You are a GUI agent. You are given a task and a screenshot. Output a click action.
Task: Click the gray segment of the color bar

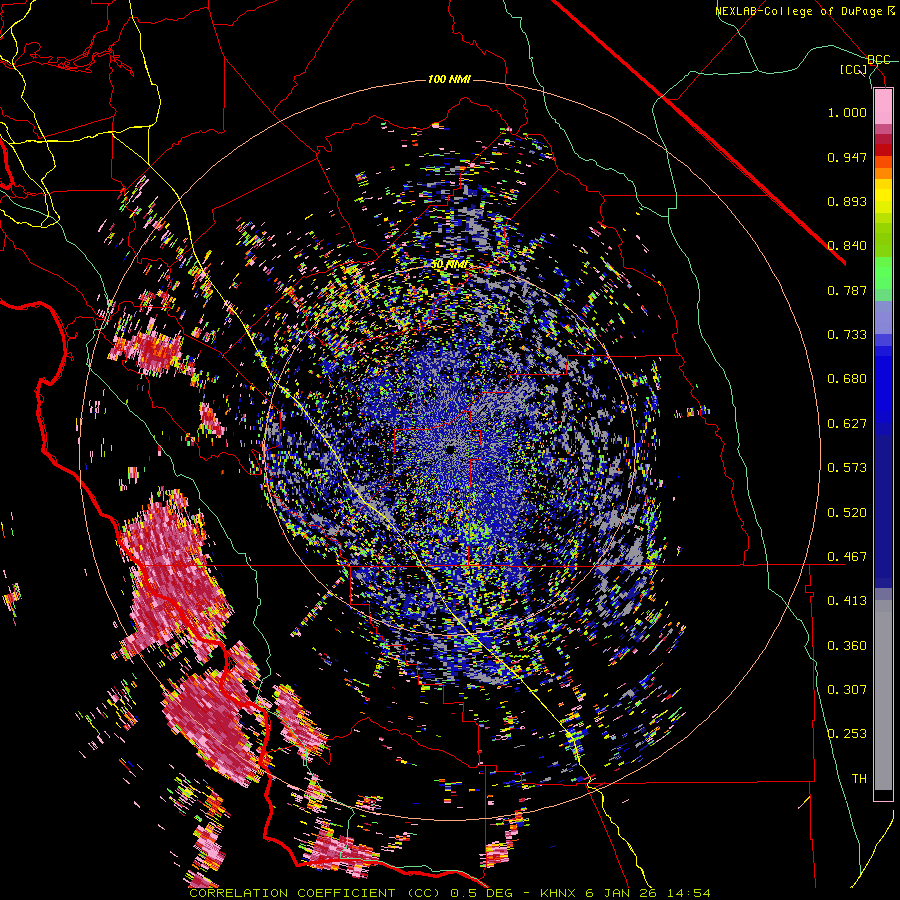(x=883, y=695)
